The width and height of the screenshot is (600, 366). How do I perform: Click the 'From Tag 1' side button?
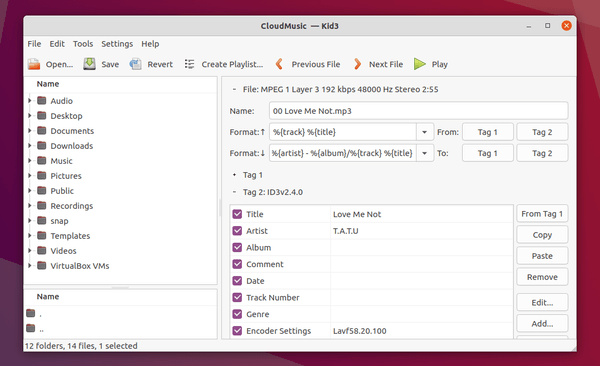click(x=542, y=214)
